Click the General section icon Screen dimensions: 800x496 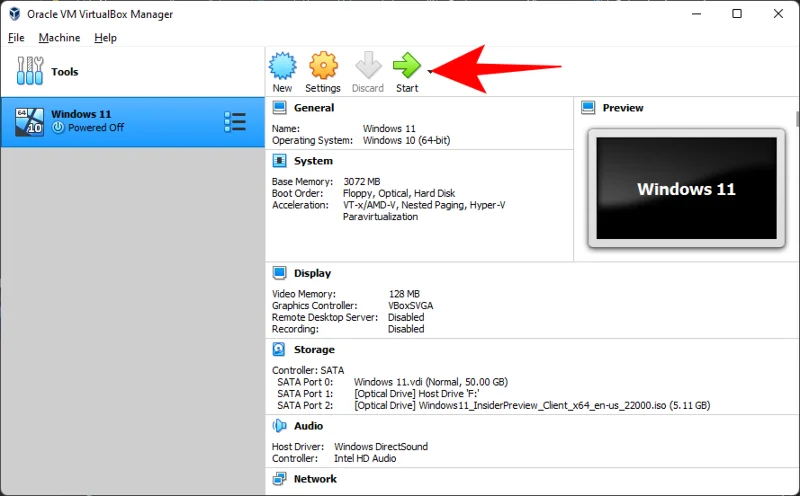coord(282,108)
